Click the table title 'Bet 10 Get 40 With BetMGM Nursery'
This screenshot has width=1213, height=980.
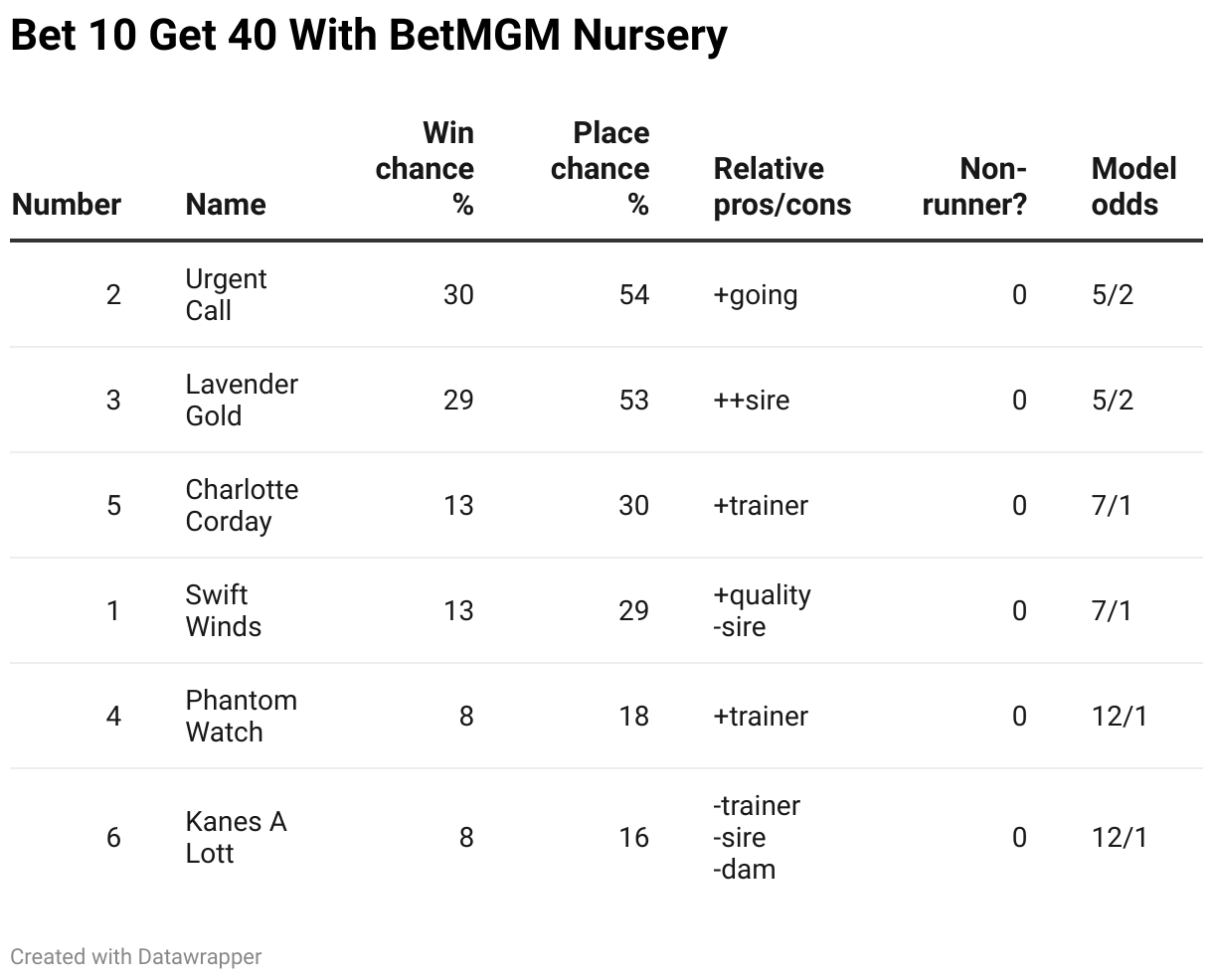coord(368,37)
